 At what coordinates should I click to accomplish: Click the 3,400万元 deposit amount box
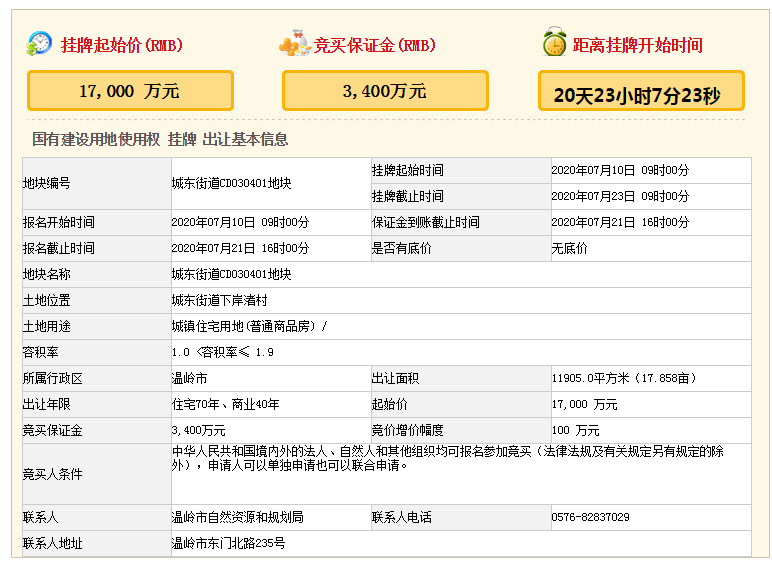point(385,91)
